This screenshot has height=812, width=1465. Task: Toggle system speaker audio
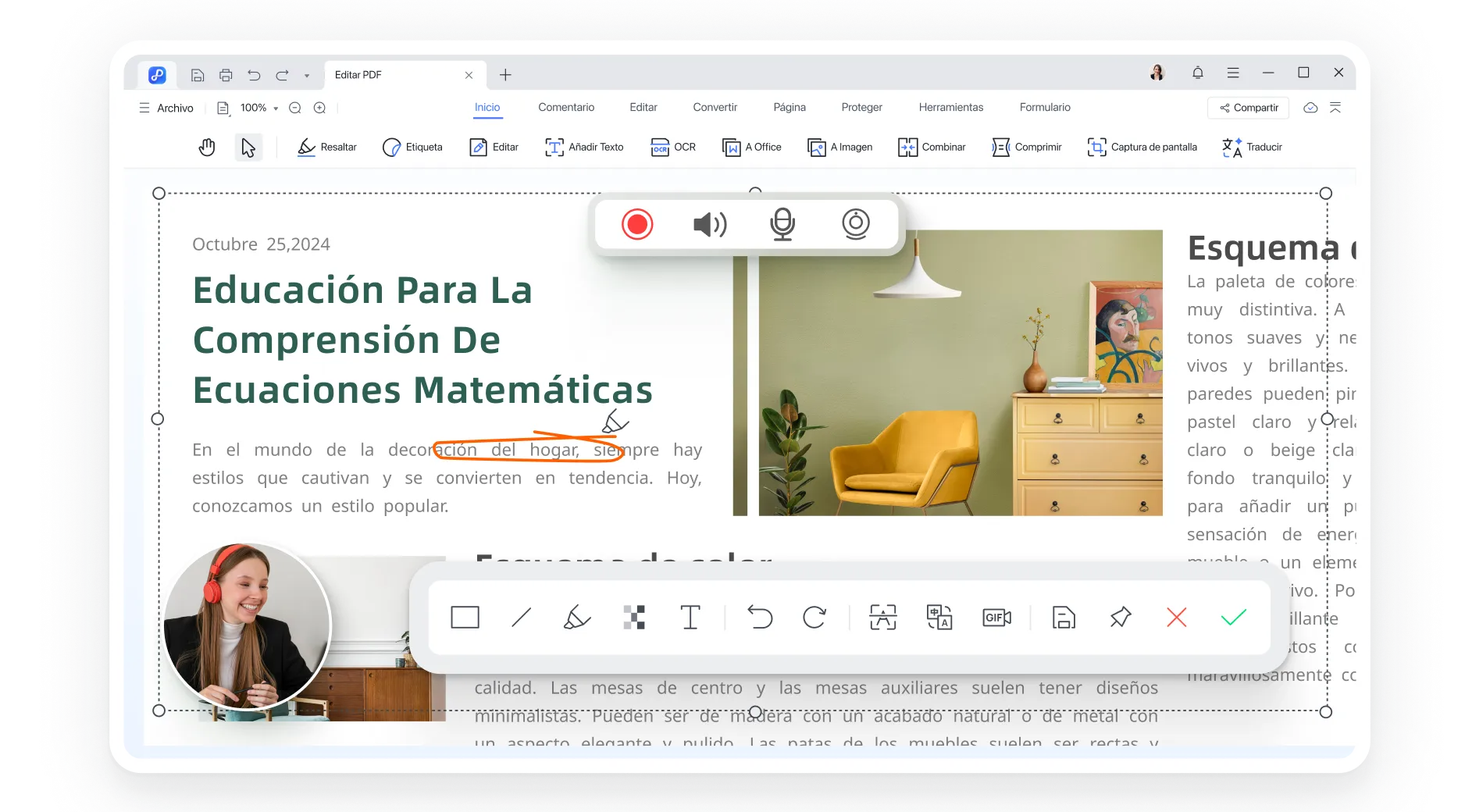(x=710, y=225)
